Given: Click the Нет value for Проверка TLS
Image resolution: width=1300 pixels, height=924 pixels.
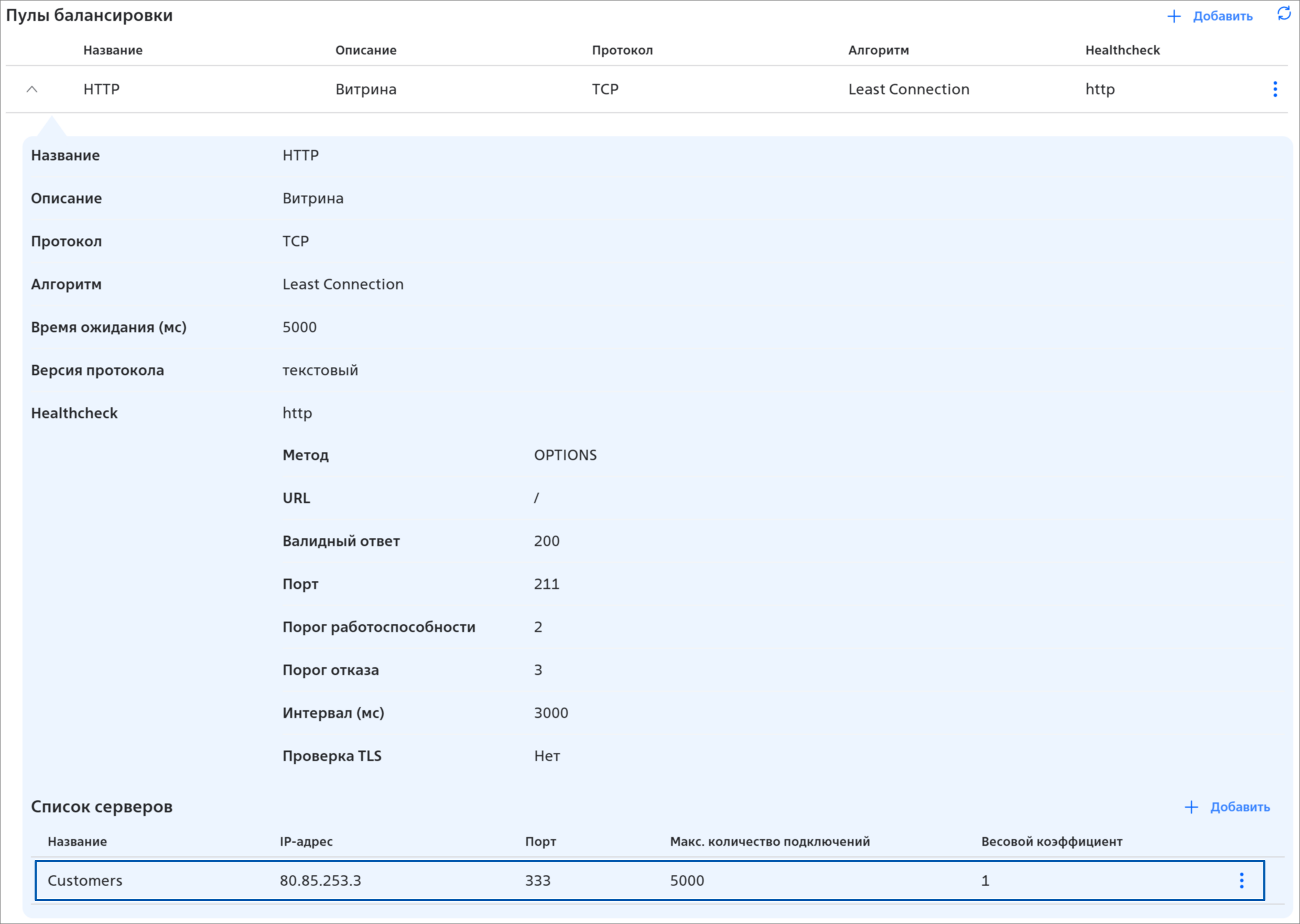Looking at the screenshot, I should 547,756.
